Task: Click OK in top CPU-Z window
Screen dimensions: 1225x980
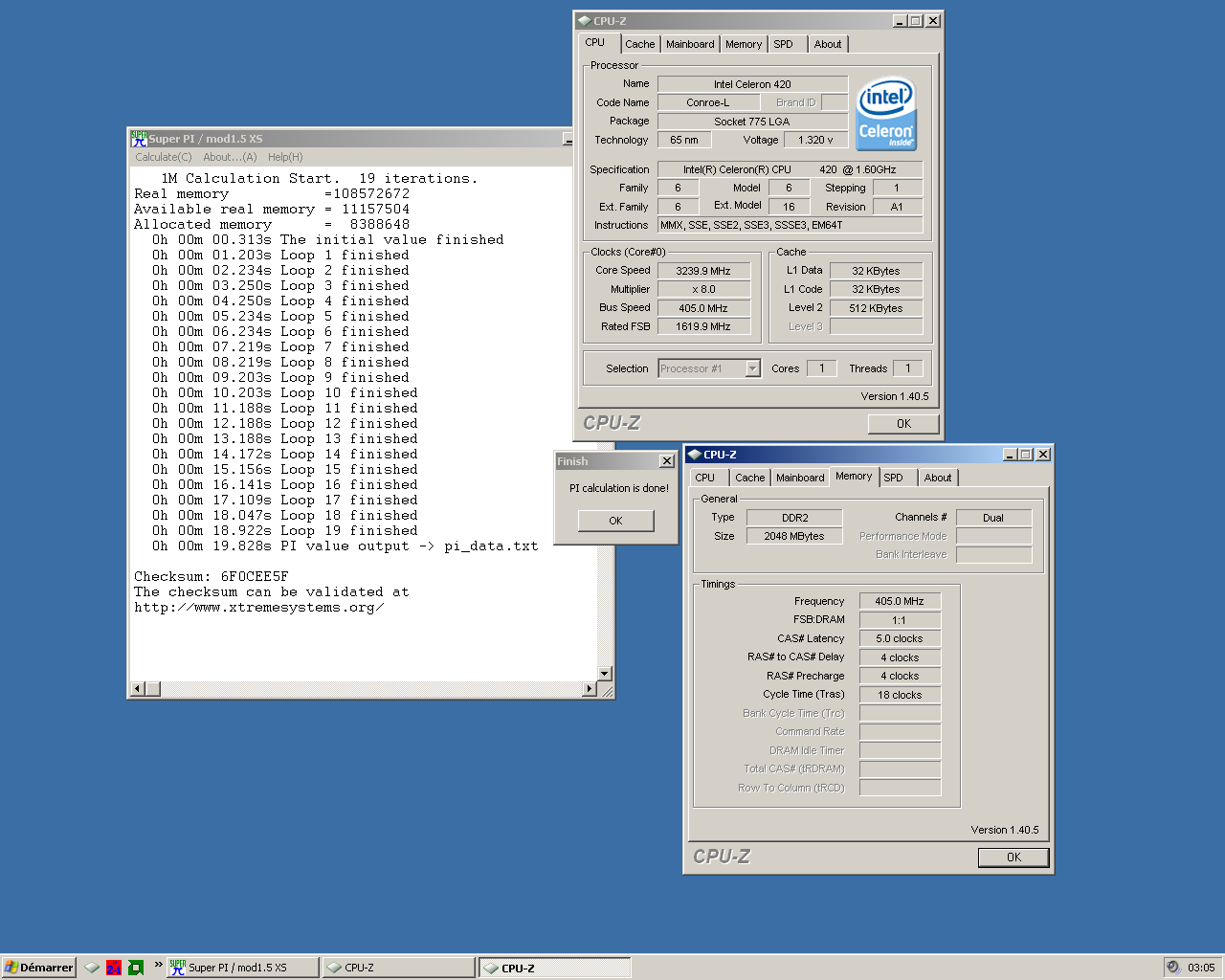Action: click(903, 424)
